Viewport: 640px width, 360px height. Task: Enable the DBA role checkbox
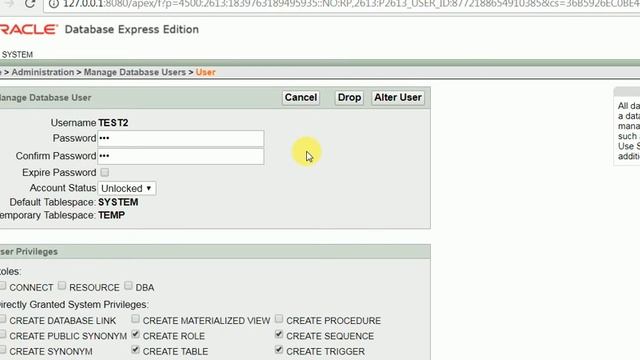pyautogui.click(x=128, y=285)
